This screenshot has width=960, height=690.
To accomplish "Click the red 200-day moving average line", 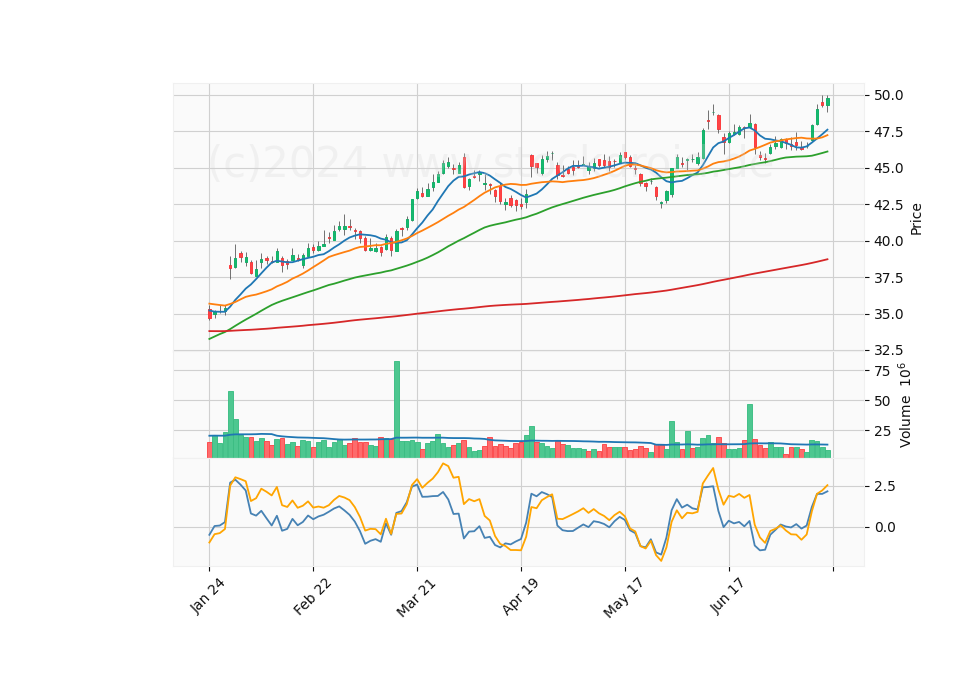I will pos(520,304).
